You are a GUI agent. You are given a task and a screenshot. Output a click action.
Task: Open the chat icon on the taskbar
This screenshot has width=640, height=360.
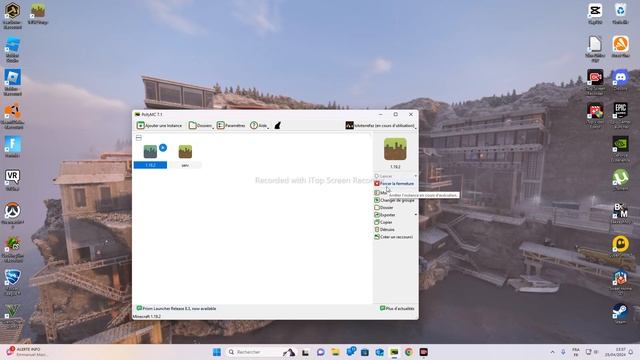[x=321, y=352]
